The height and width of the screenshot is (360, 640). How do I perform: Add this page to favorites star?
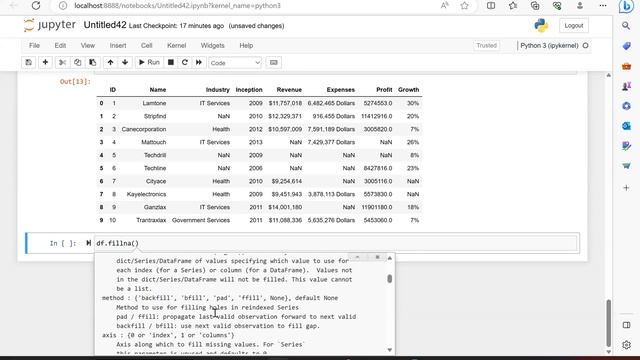(x=464, y=5)
